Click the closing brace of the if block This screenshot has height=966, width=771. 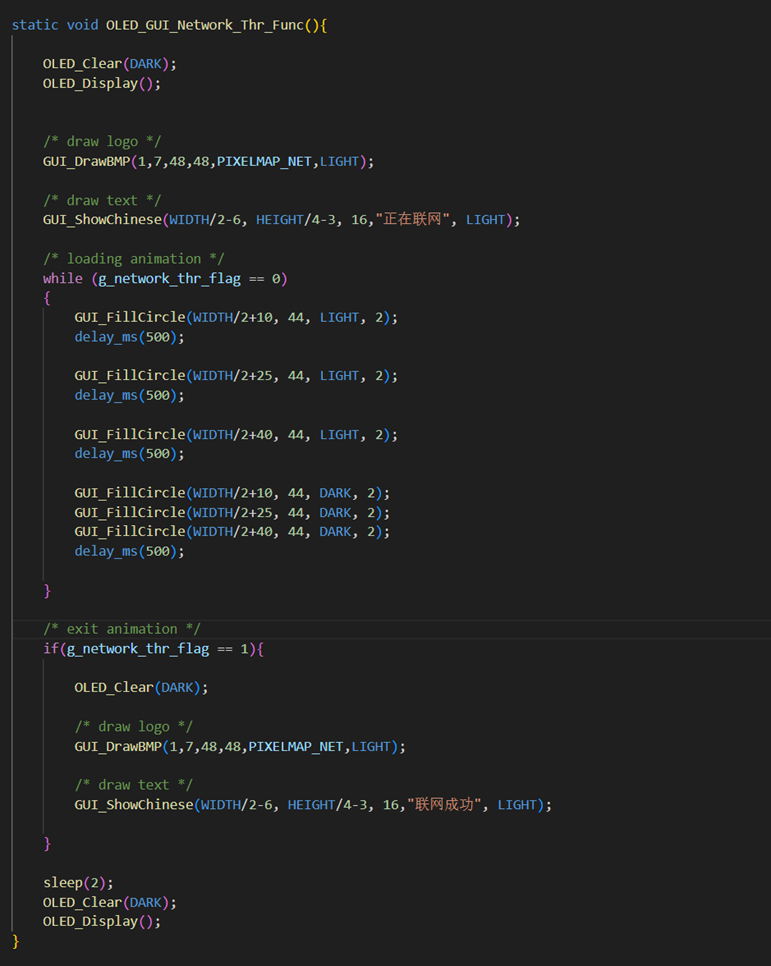(x=47, y=843)
